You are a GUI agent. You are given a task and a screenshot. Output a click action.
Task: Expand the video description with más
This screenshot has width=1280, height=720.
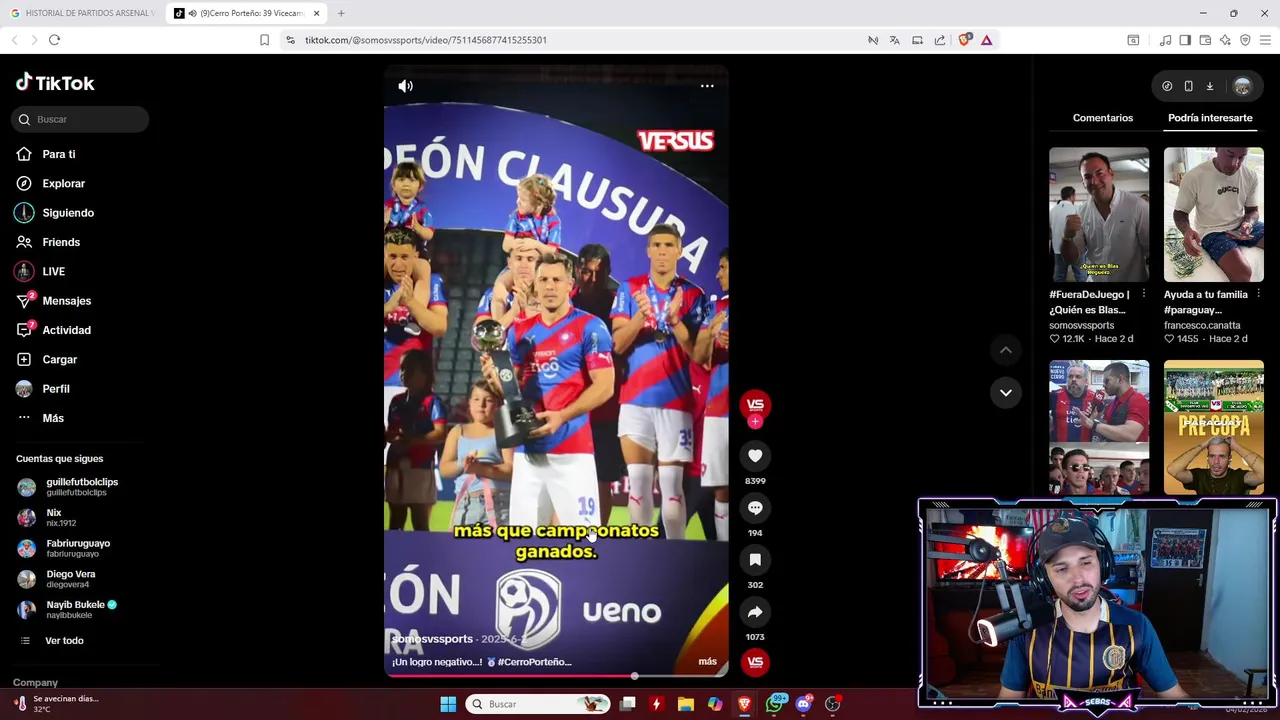(707, 662)
